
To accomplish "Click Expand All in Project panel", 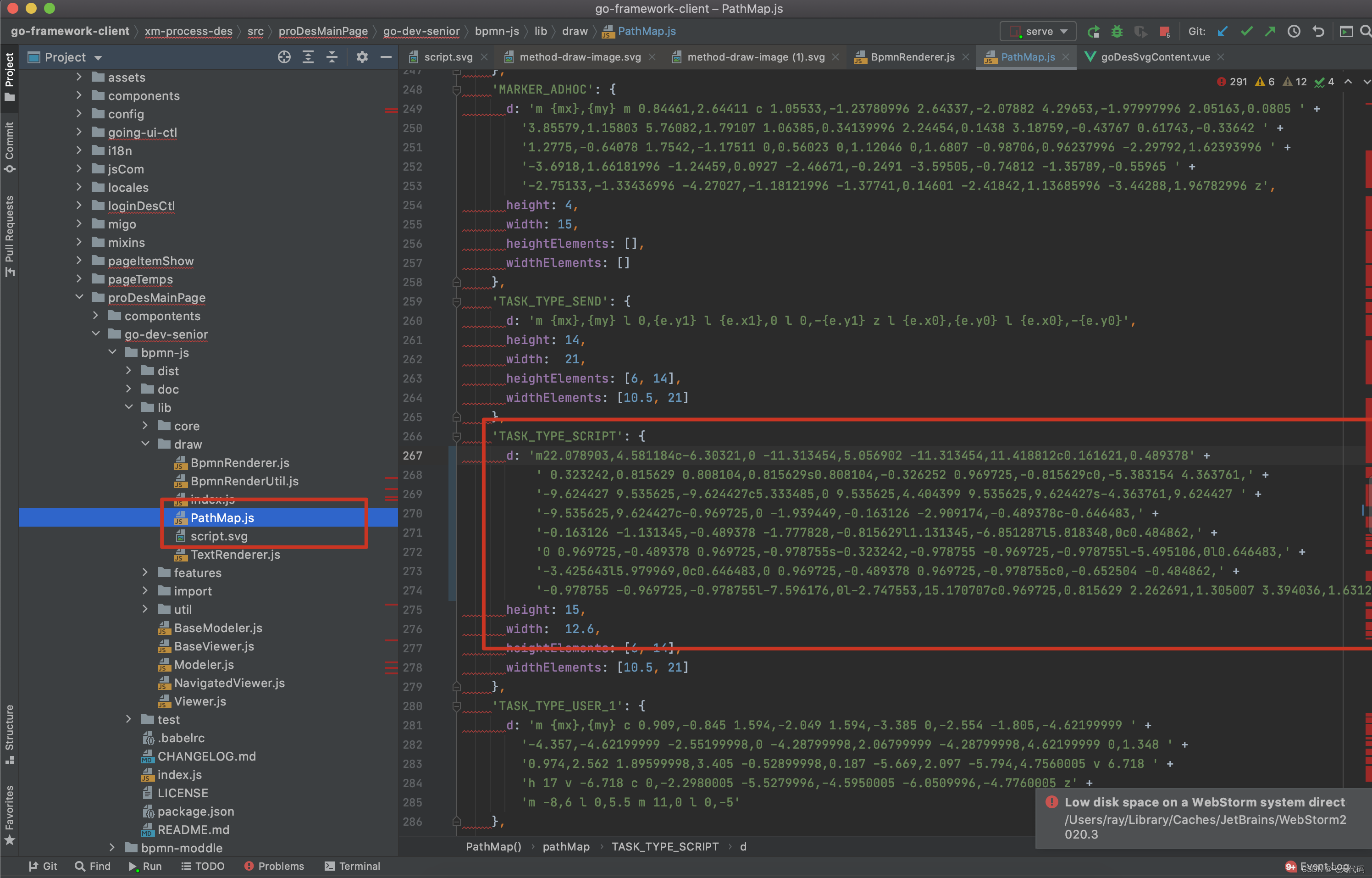I will pyautogui.click(x=308, y=57).
